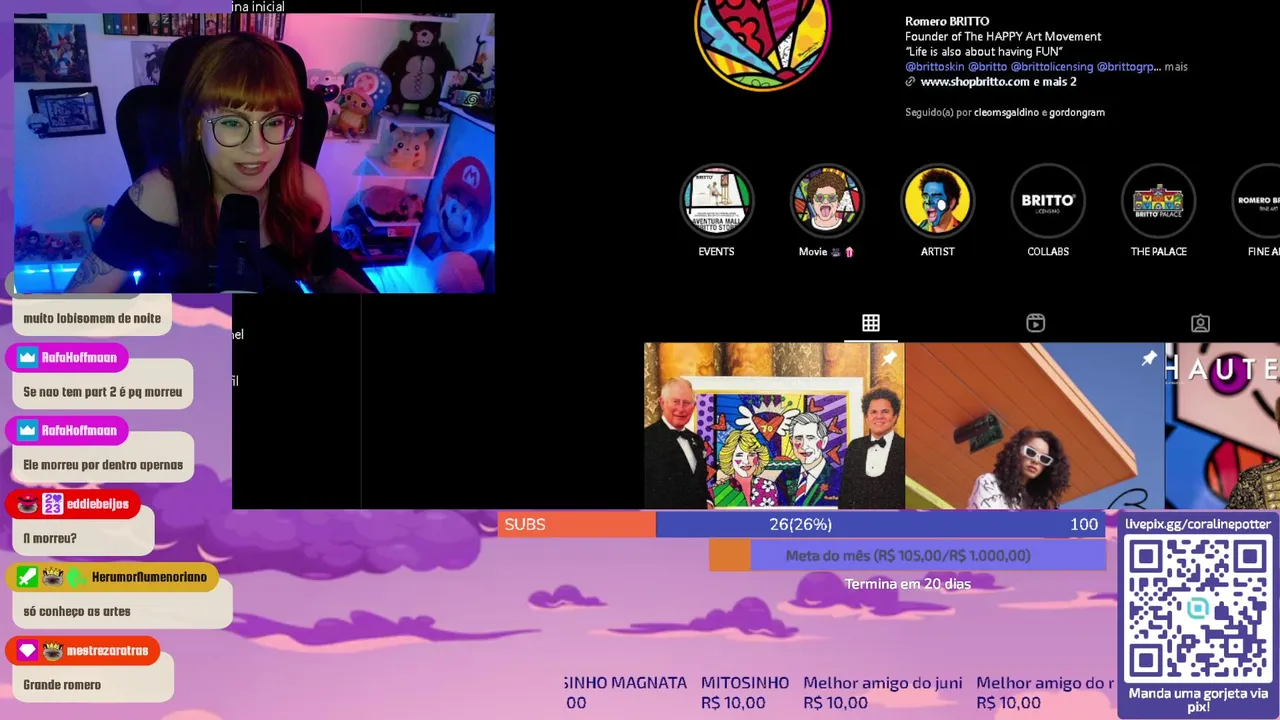Click the MITOSINHO donation ticker entry

tap(744, 693)
